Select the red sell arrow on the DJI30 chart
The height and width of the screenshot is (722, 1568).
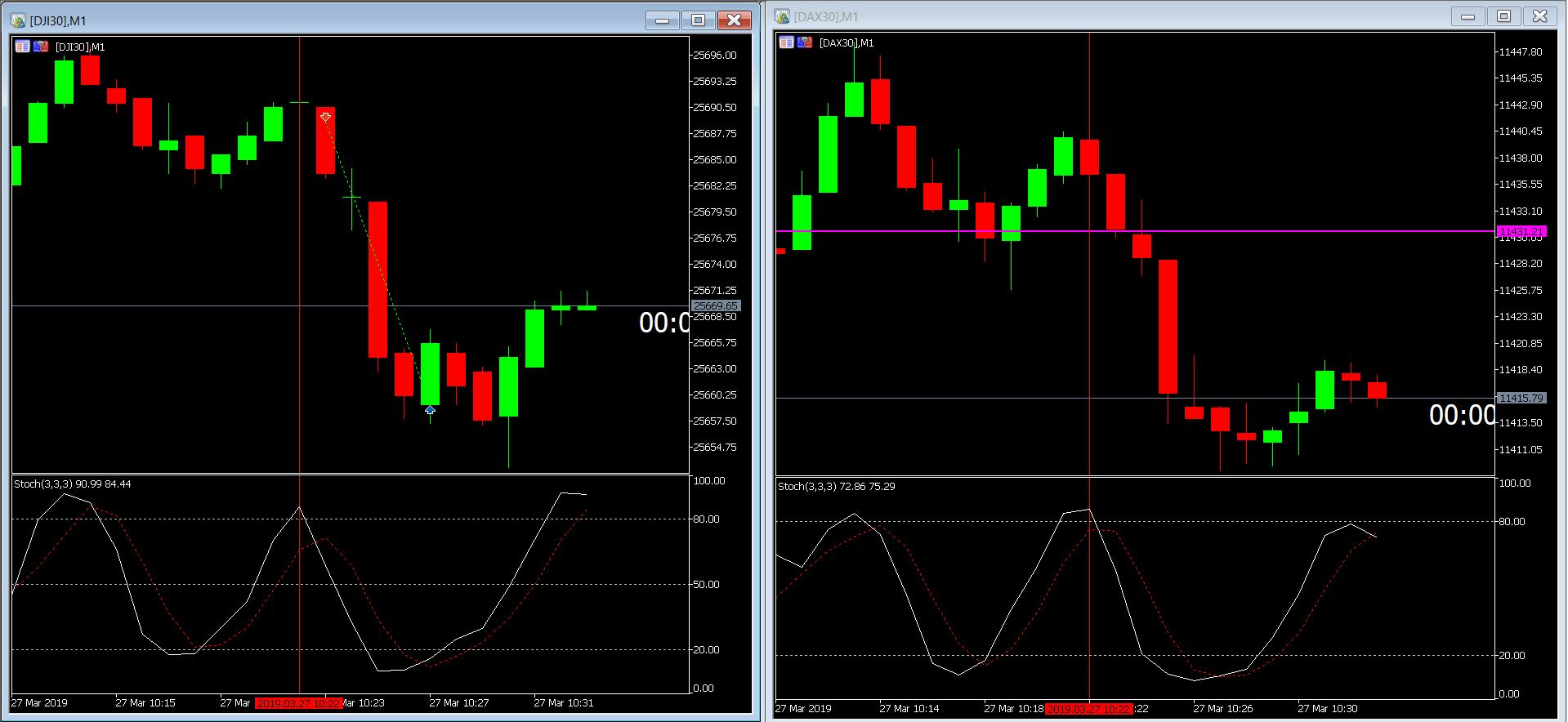click(325, 118)
